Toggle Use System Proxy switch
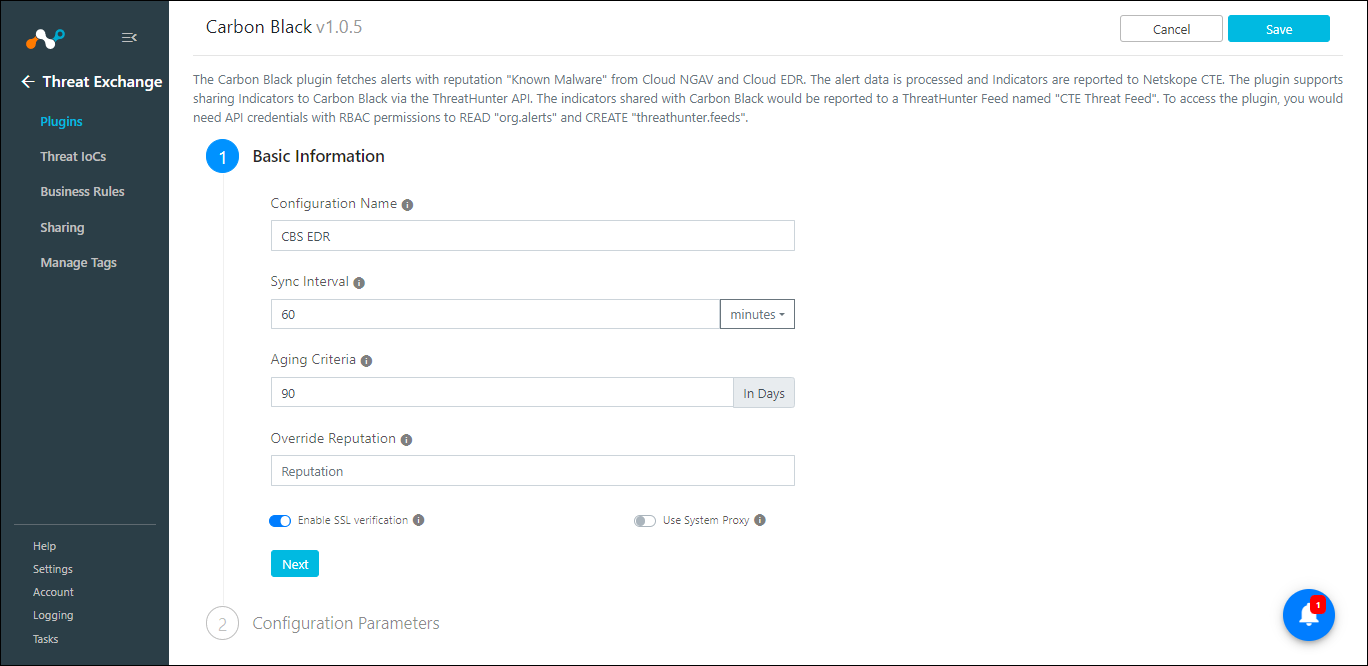Viewport: 1368px width, 666px height. click(645, 521)
